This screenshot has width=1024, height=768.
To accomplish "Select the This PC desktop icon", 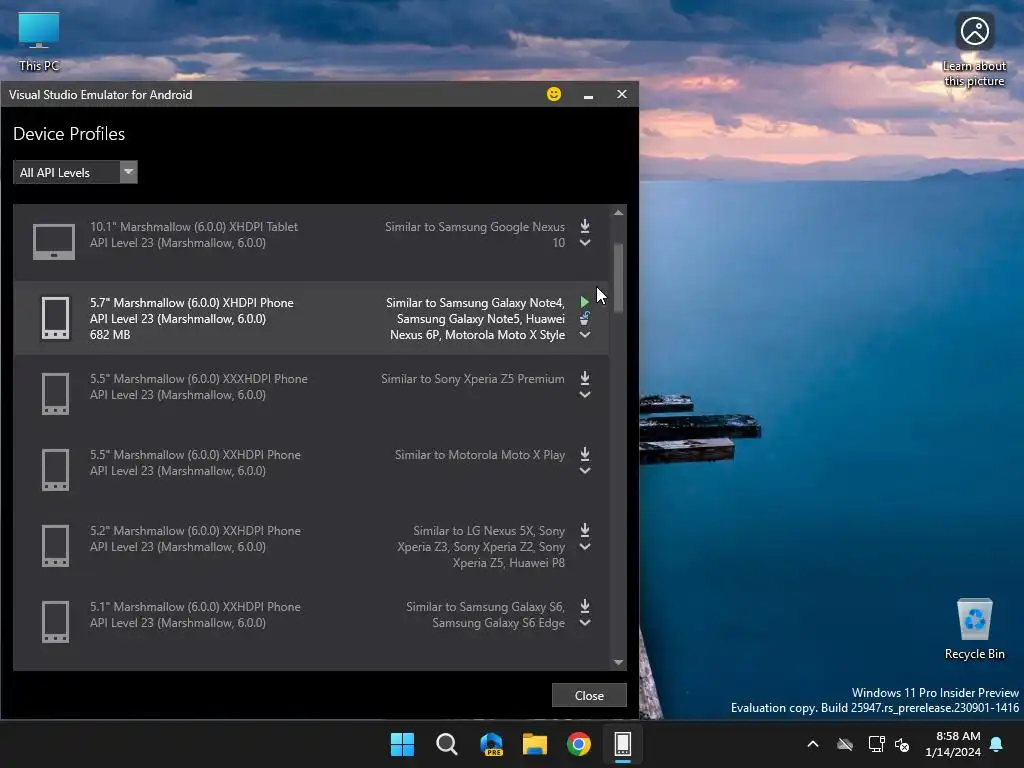I will (x=39, y=41).
